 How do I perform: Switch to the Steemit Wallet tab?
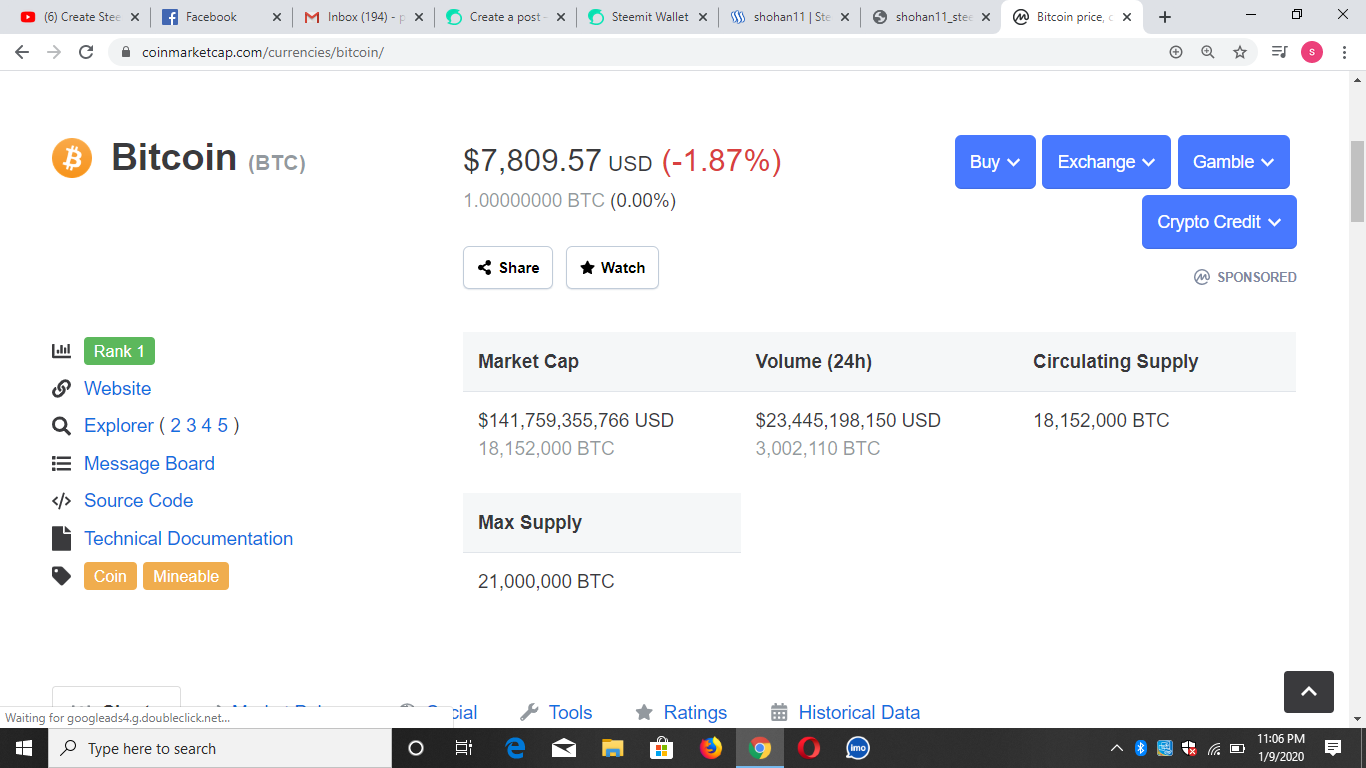(647, 17)
